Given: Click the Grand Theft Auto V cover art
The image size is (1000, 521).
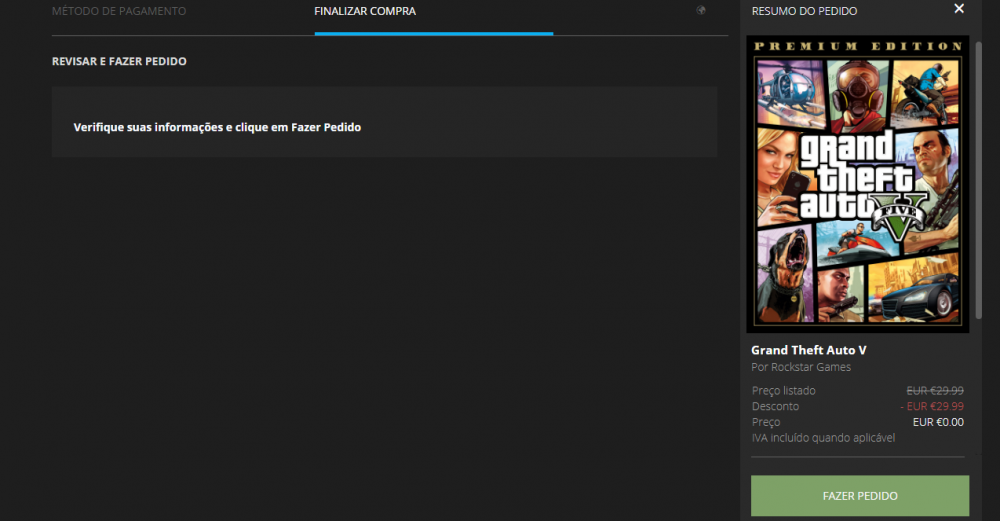Looking at the screenshot, I should 858,184.
